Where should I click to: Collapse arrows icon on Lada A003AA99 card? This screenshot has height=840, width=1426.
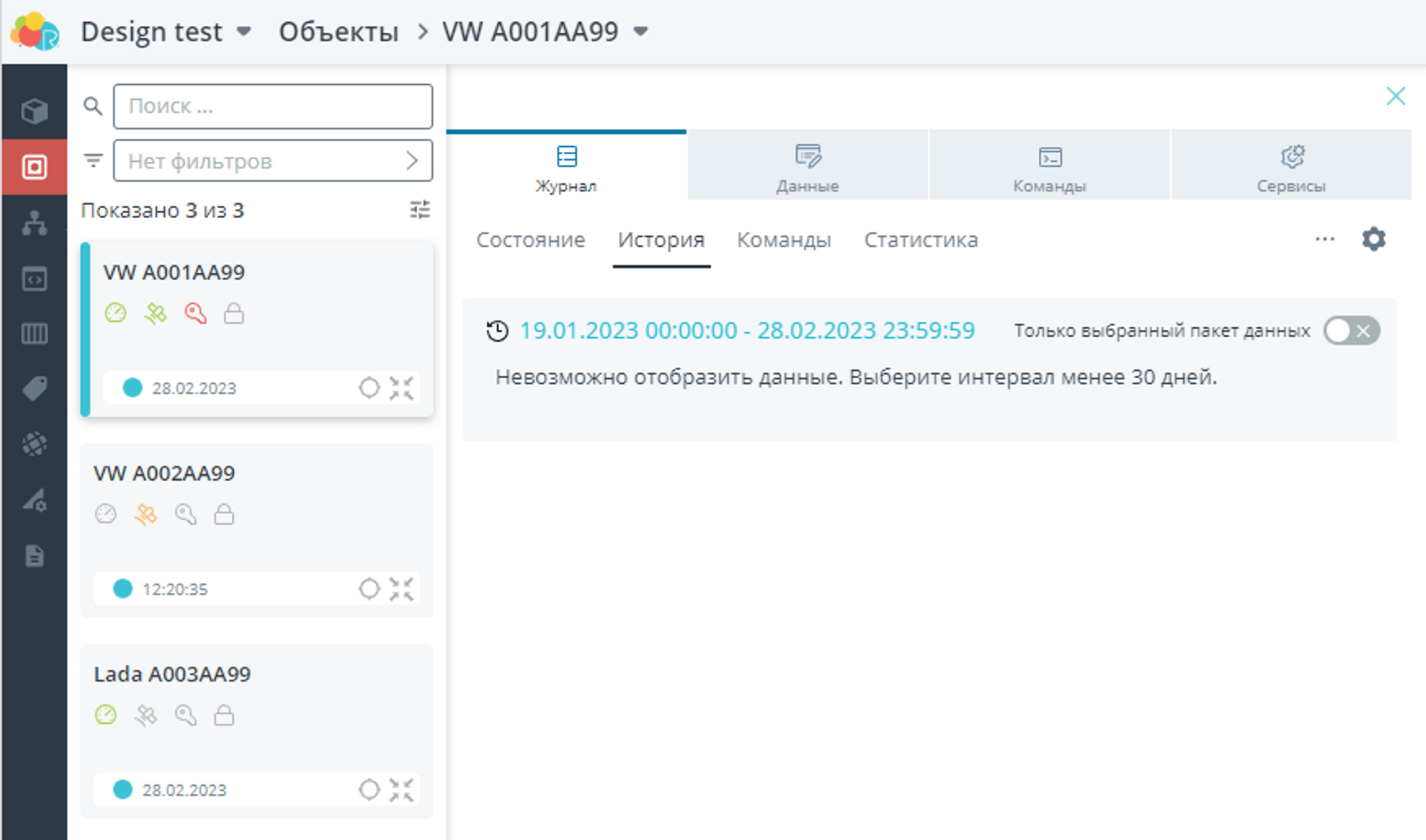click(401, 790)
